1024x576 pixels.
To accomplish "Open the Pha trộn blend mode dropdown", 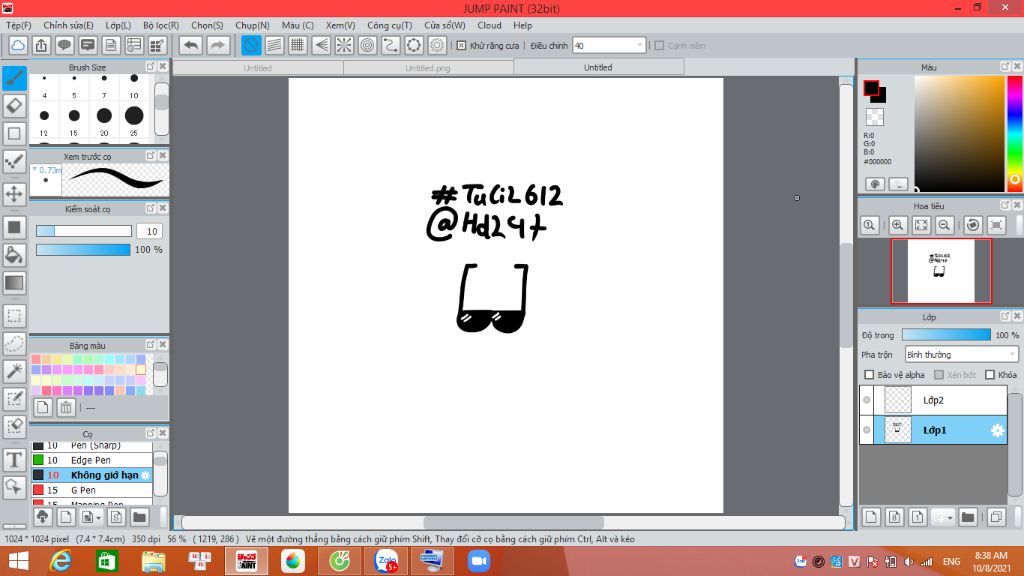I will (1012, 355).
